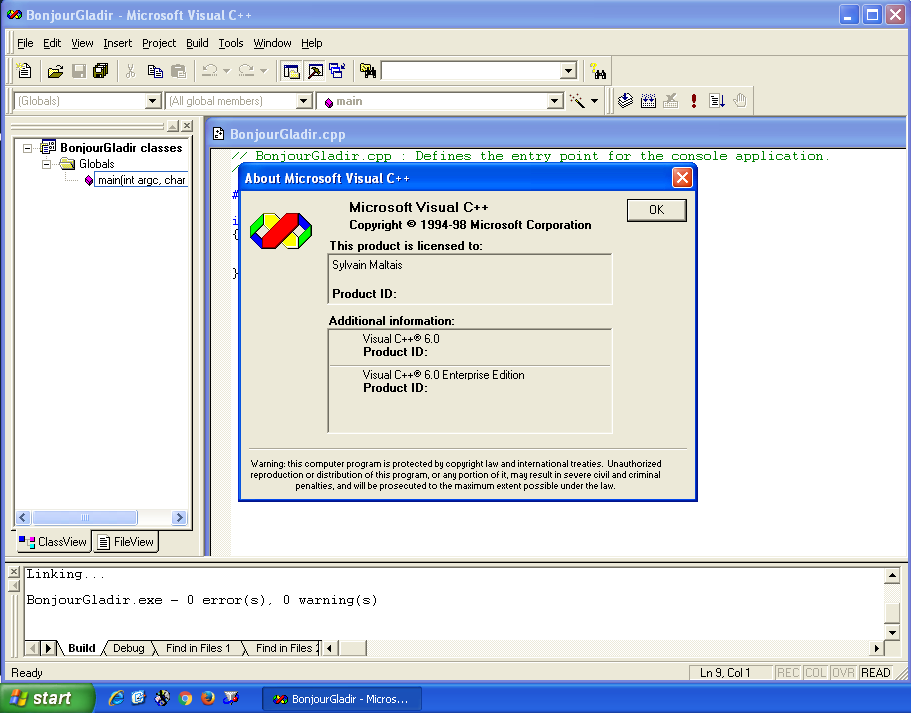
Task: Select the Find in Files 1 tab
Action: coord(198,648)
